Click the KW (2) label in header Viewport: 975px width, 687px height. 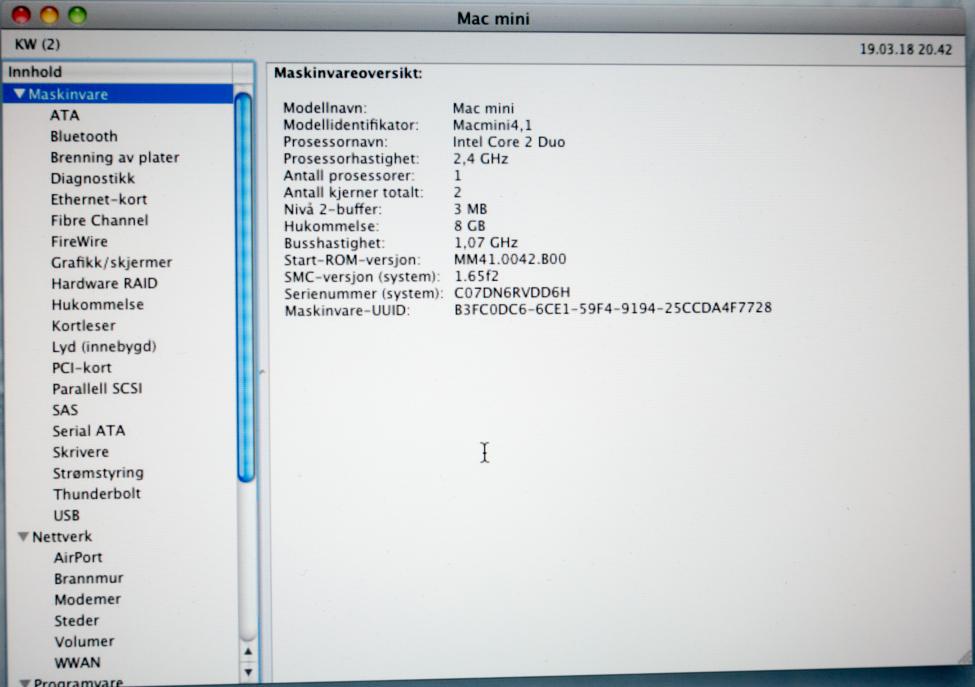pos(37,44)
